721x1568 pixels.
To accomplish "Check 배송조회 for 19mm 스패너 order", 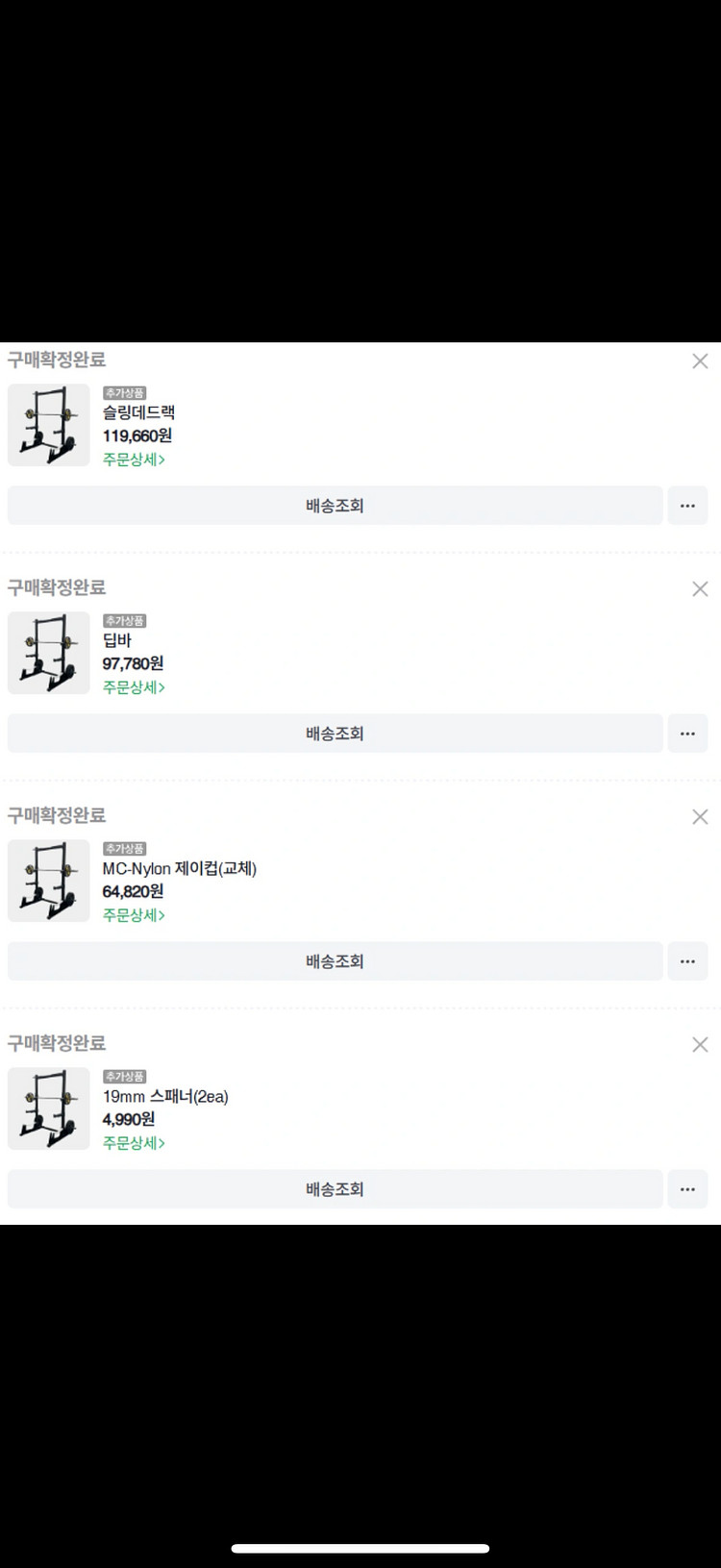I will 335,1189.
